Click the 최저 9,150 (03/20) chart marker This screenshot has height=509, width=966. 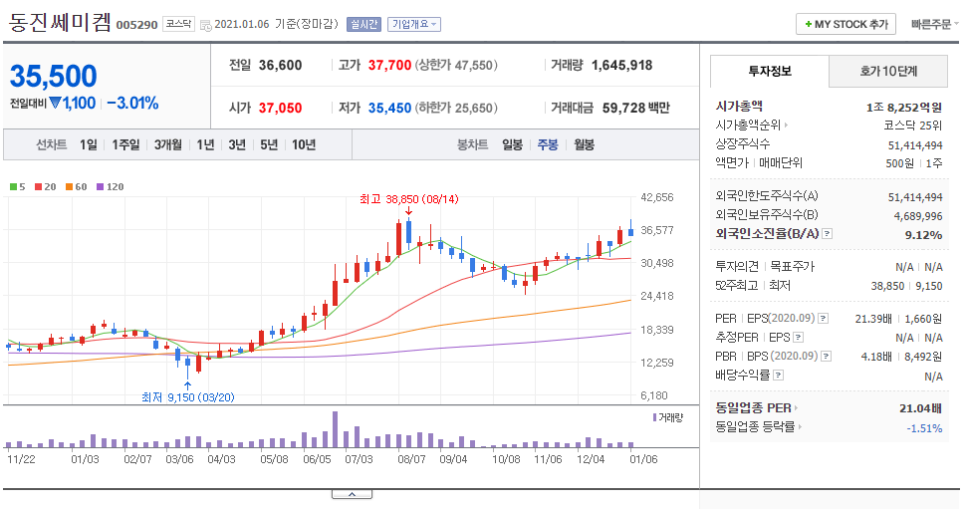(188, 397)
